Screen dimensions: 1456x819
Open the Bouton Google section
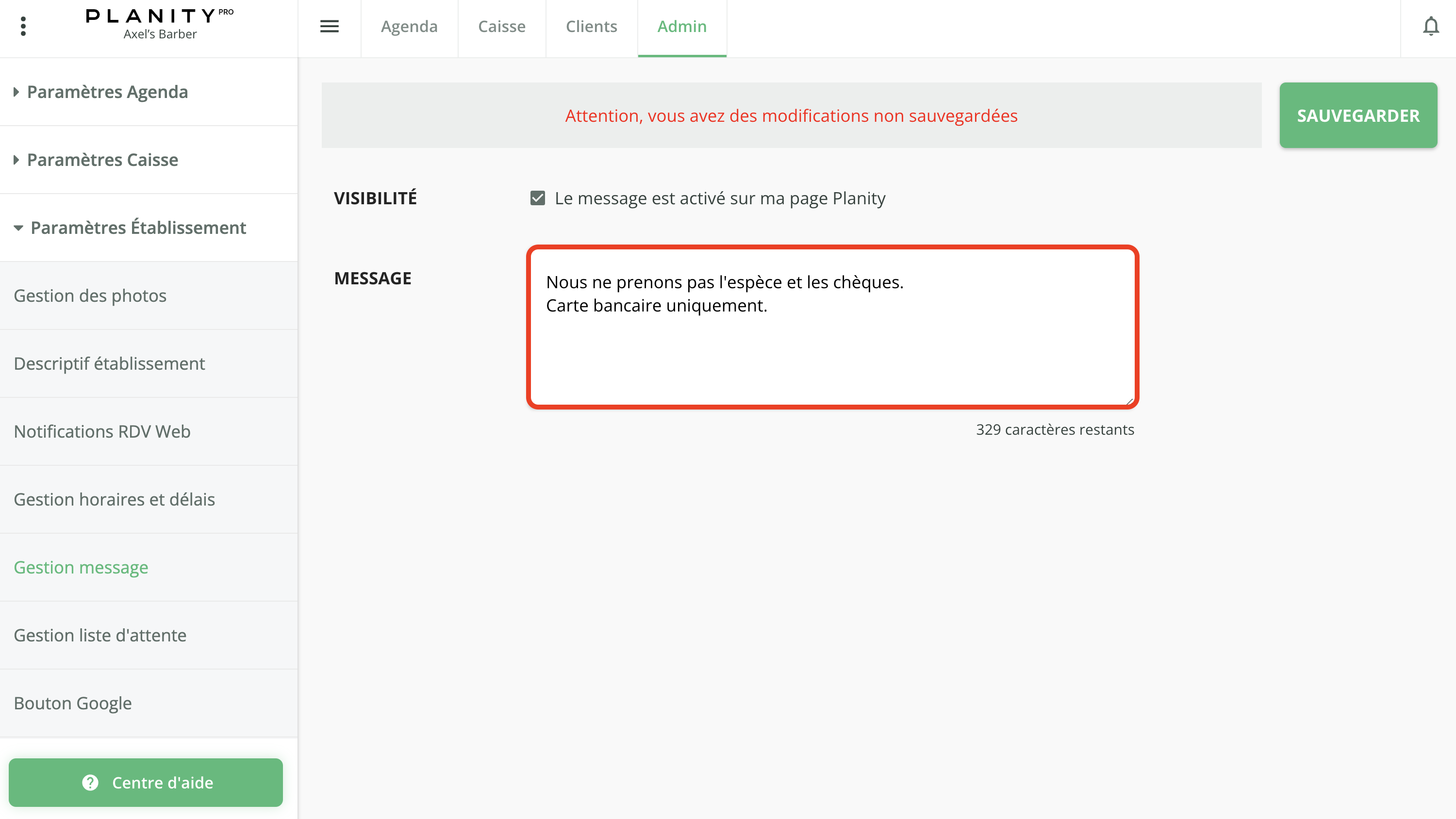pyautogui.click(x=72, y=703)
